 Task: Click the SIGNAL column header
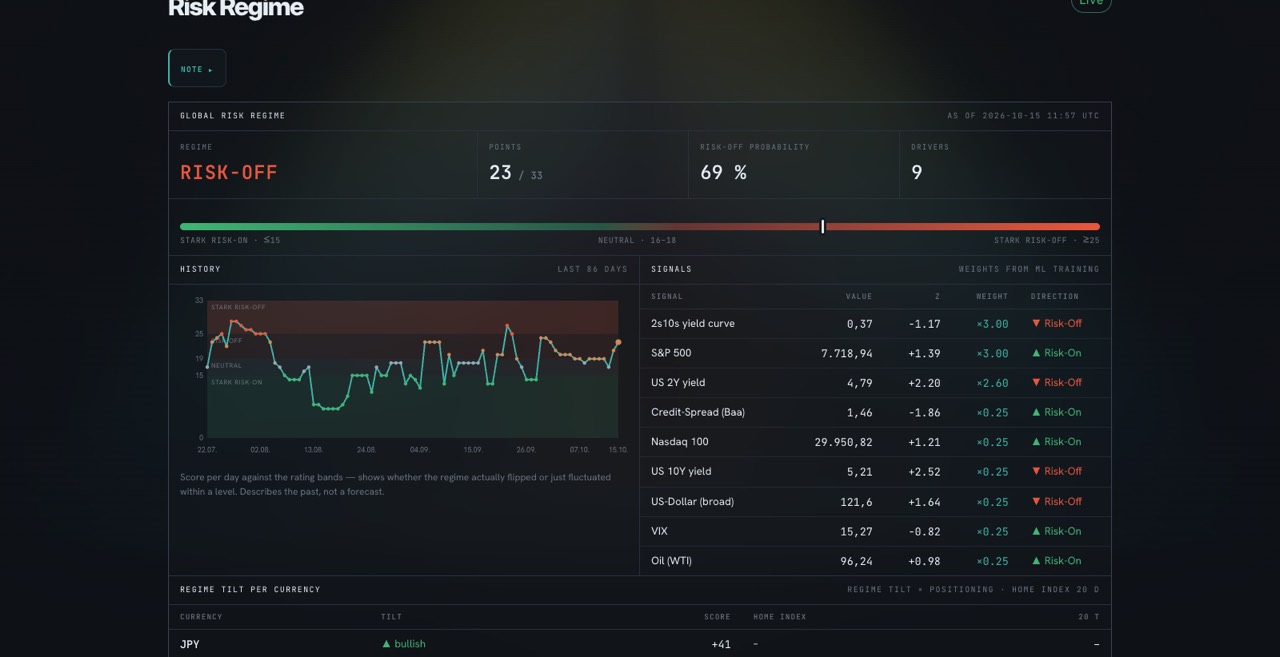click(667, 297)
